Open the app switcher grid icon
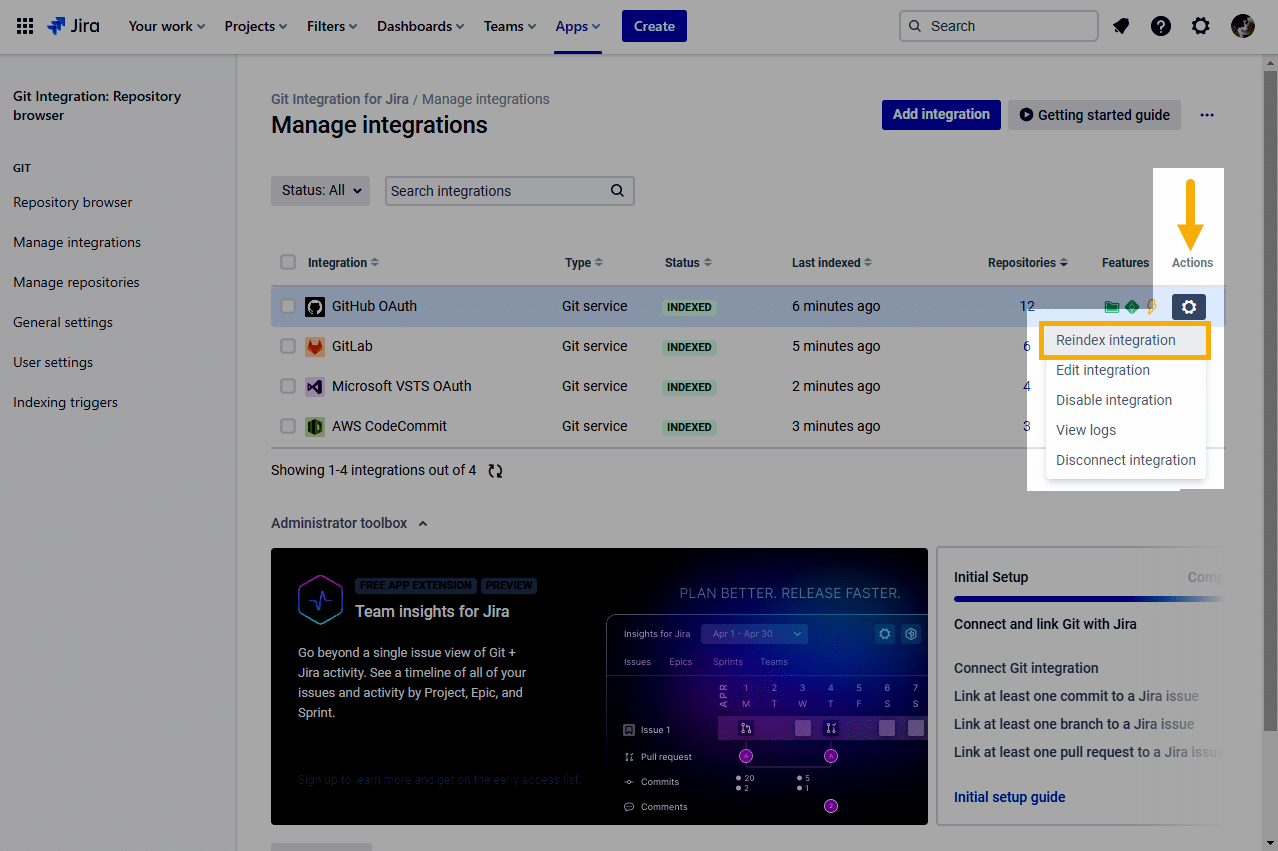1278x851 pixels. coord(25,26)
